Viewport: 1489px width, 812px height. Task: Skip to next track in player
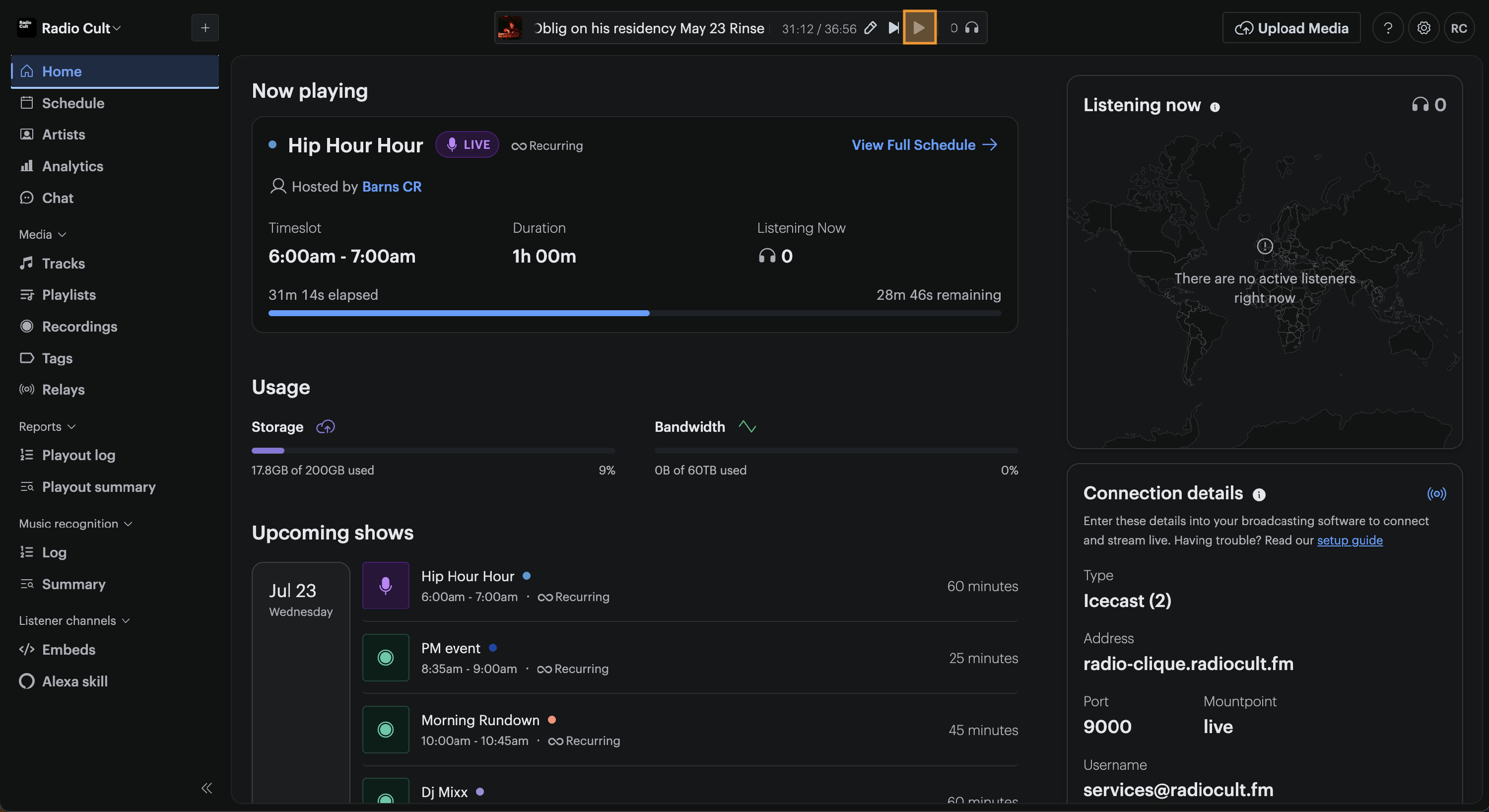point(893,28)
